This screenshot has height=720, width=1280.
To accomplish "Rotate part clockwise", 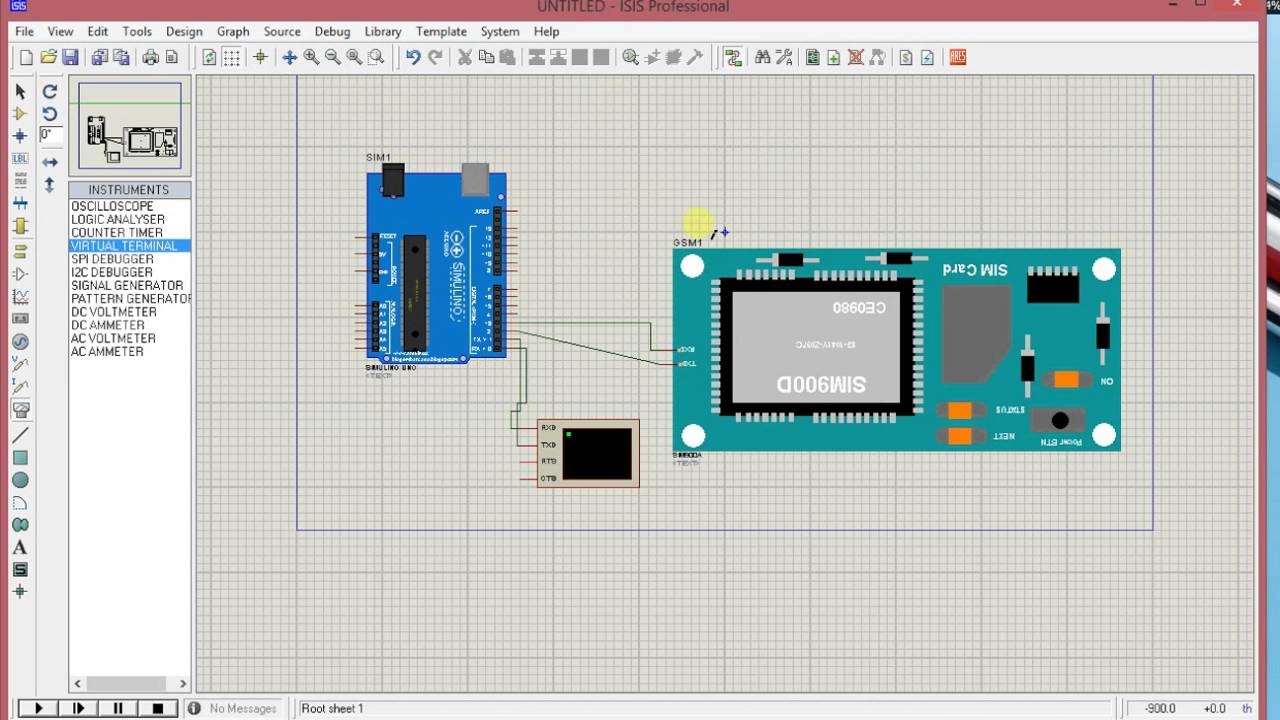I will 50,91.
